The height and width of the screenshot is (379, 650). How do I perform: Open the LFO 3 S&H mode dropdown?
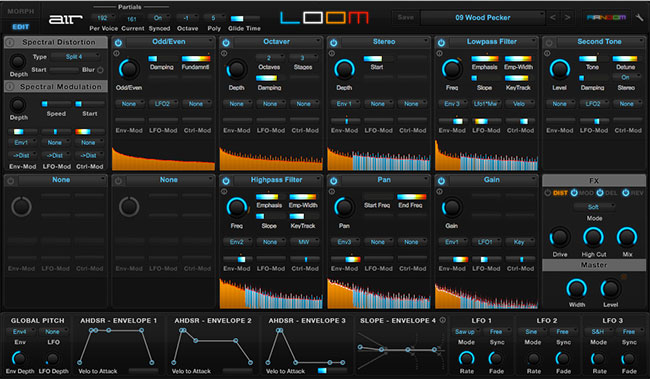tap(599, 332)
